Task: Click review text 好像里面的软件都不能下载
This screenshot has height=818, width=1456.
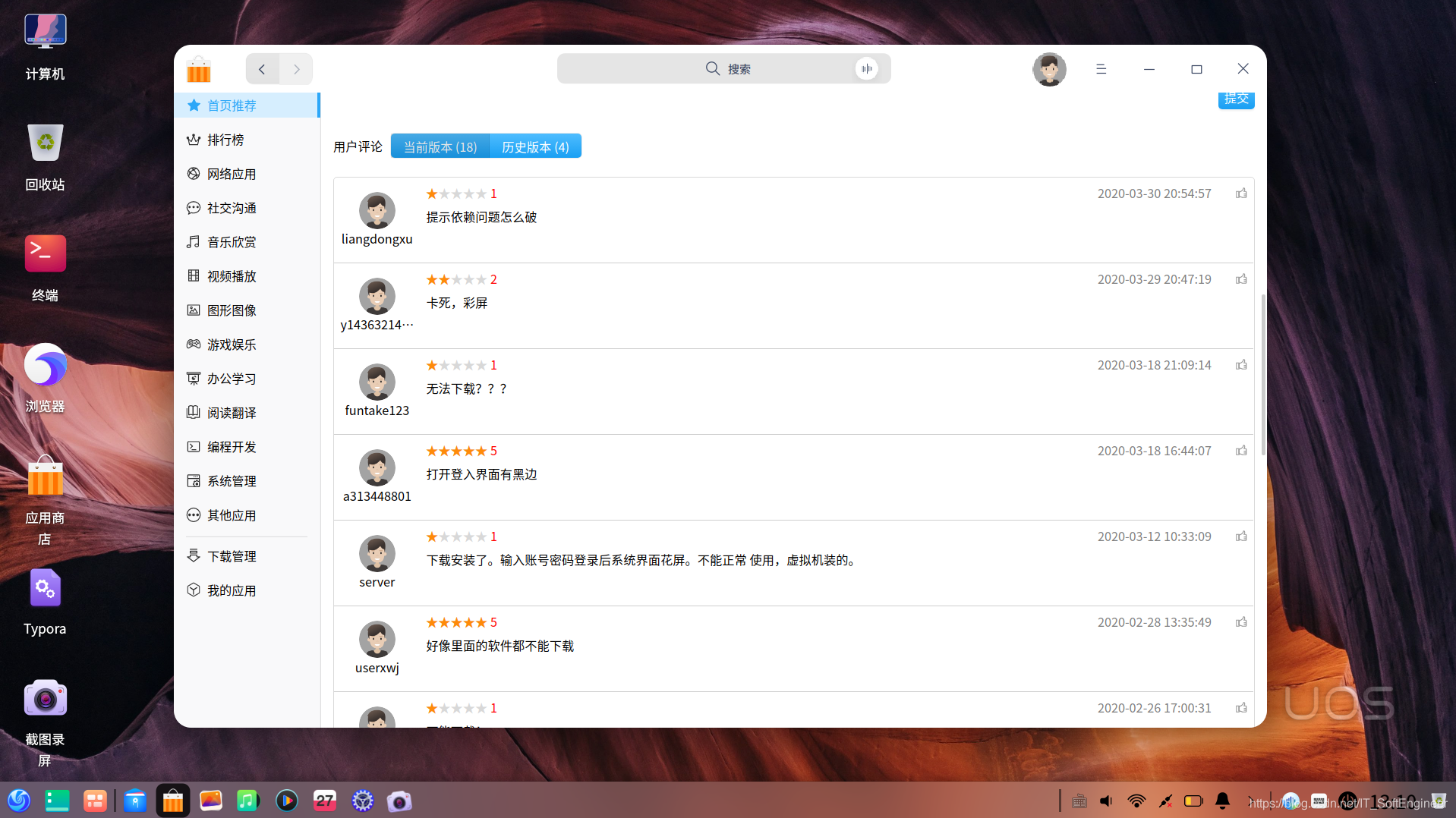Action: (500, 646)
